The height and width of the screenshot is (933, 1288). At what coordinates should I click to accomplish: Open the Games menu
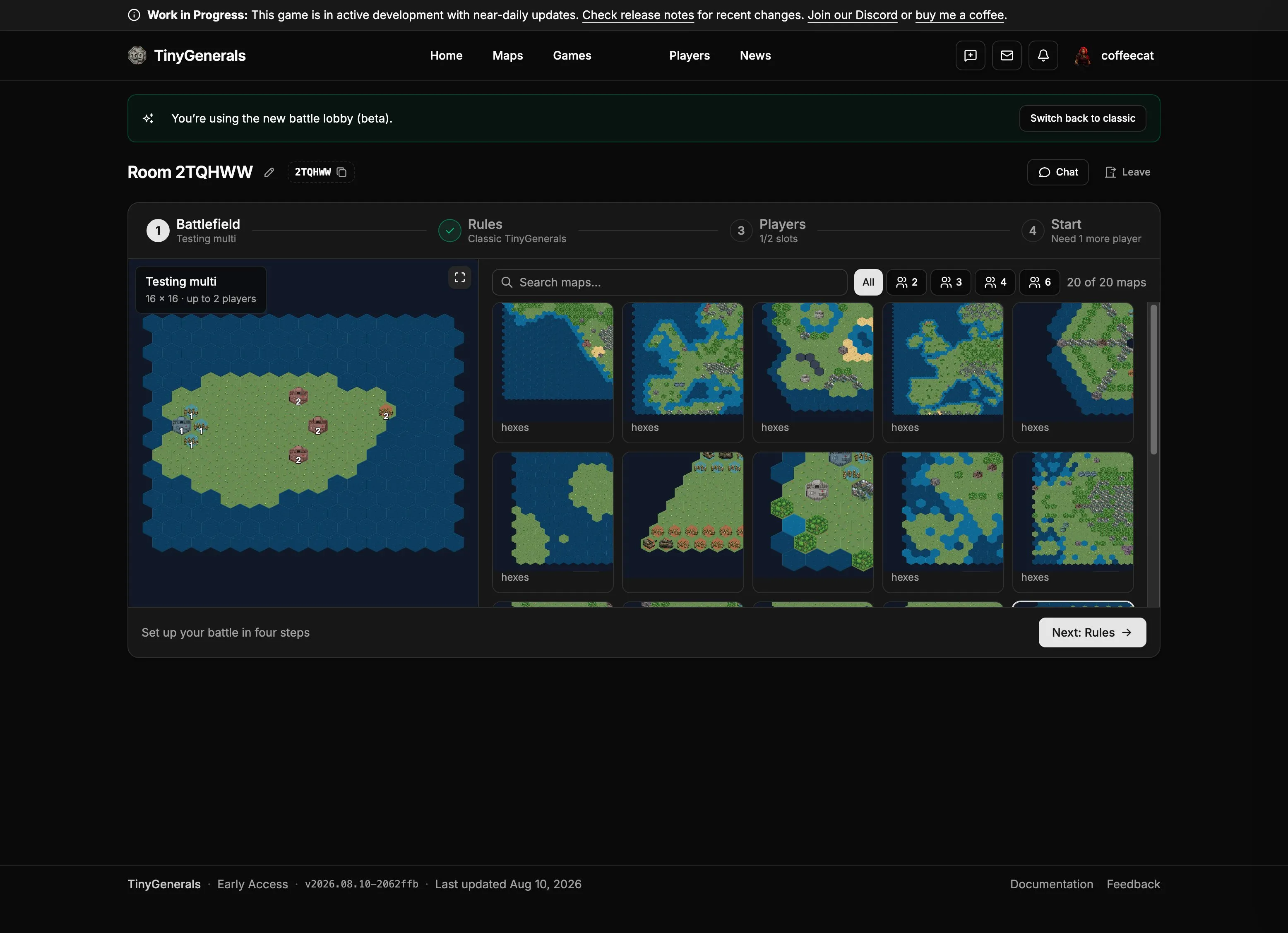coord(572,55)
